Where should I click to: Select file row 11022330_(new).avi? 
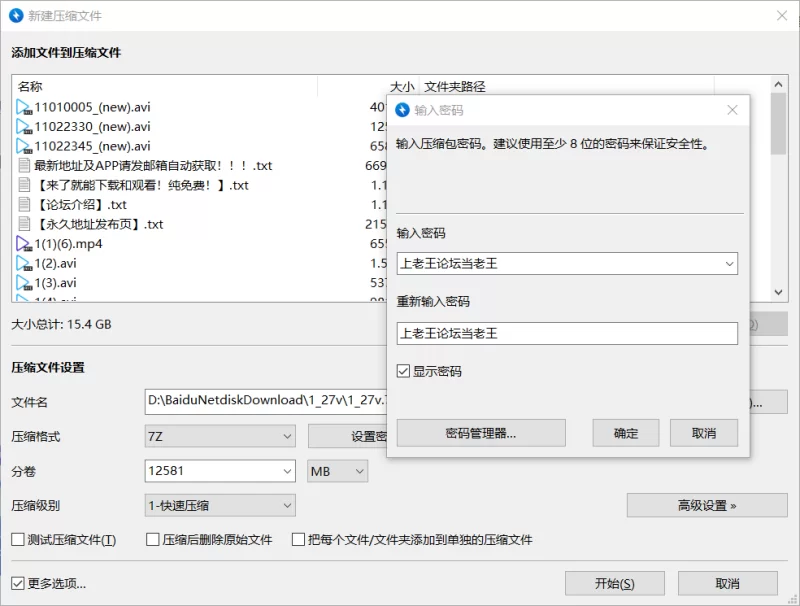(x=200, y=127)
